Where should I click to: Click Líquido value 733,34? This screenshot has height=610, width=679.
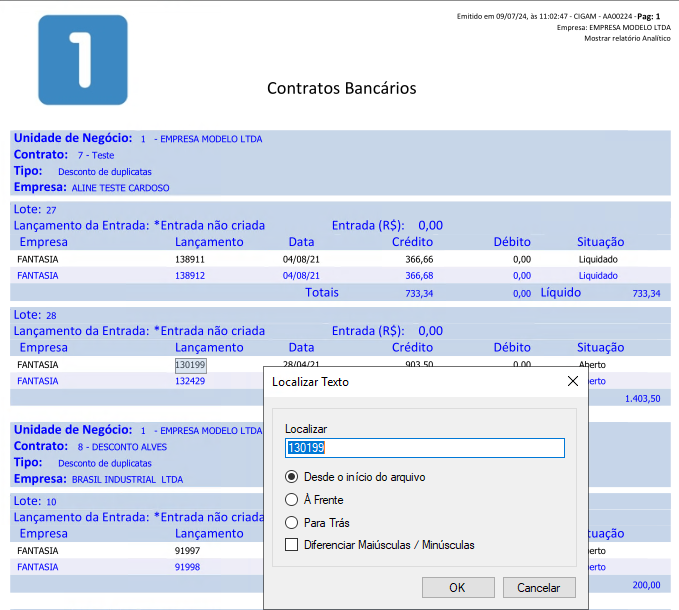[x=646, y=294]
